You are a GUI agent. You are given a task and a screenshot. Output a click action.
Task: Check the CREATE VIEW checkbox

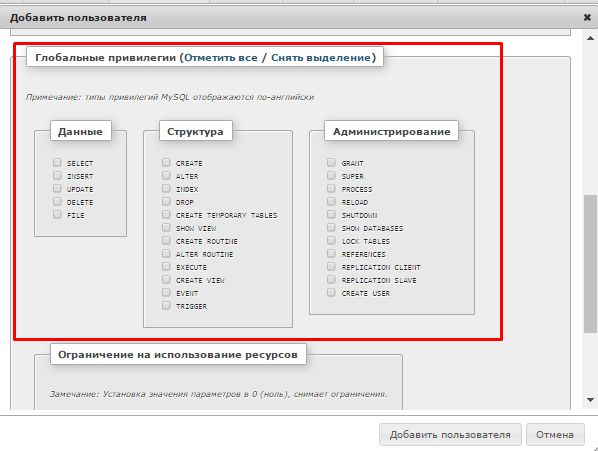click(166, 280)
